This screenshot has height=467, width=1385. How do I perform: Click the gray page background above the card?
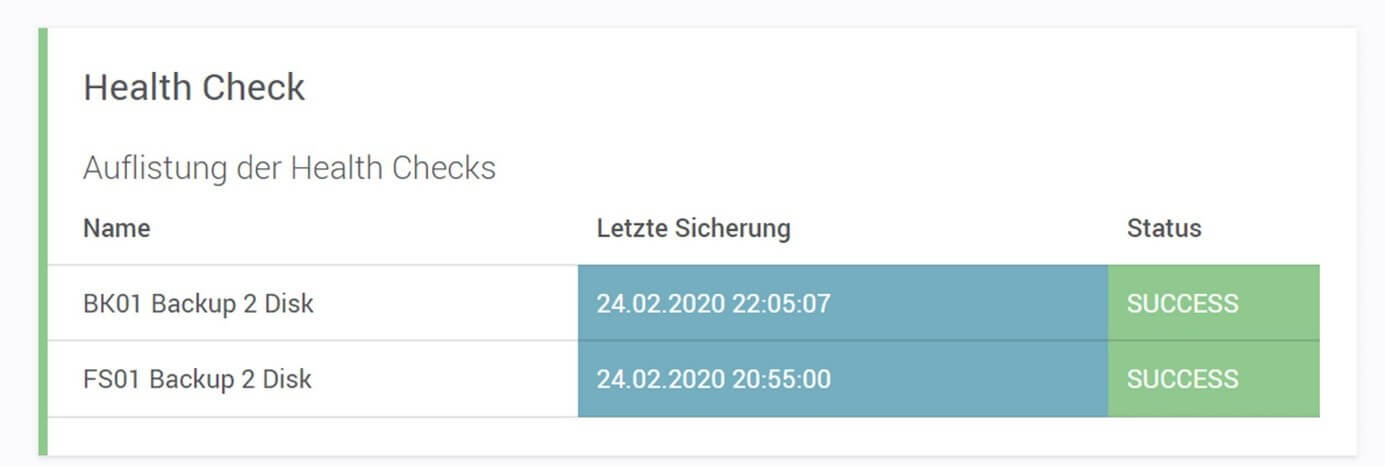pyautogui.click(x=690, y=12)
